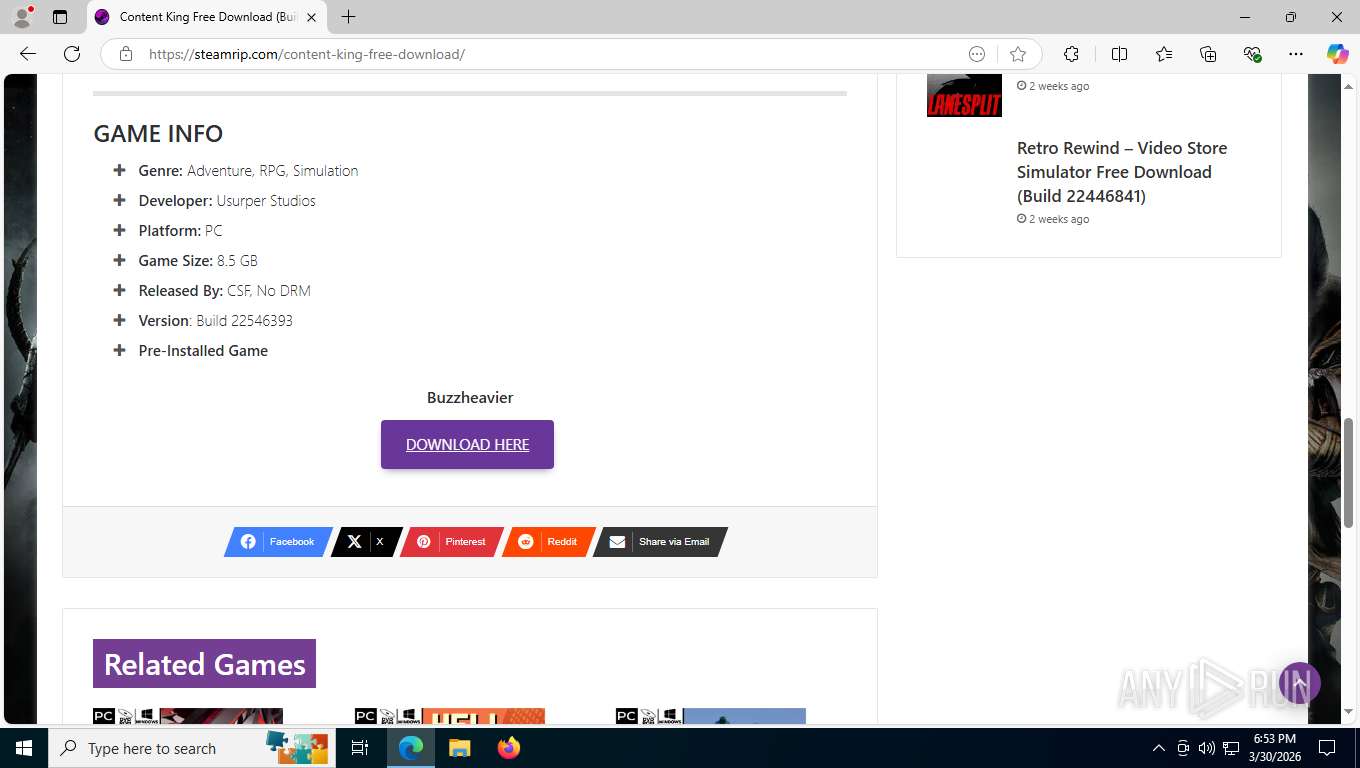Open the feedback smiley icon in address bar

pyautogui.click(x=977, y=54)
